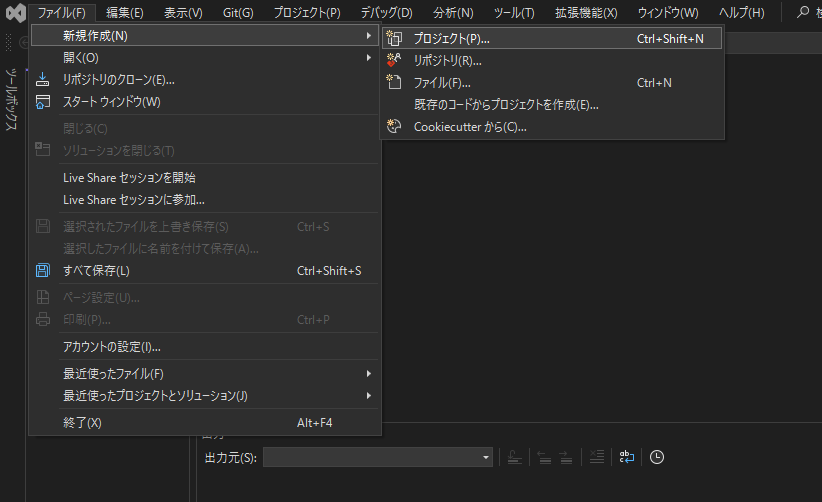The height and width of the screenshot is (502, 822).
Task: Click the clock timestamp icon in the output toolbar
Action: coord(657,457)
